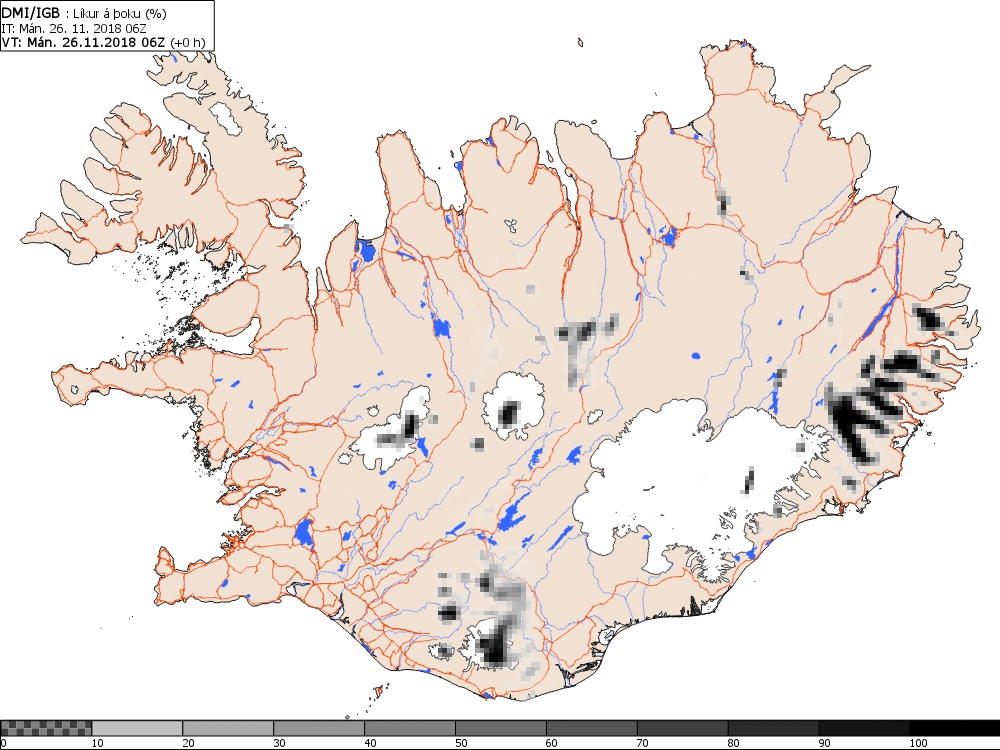The height and width of the screenshot is (750, 1000).
Task: Click the 'DMI/IGB' title text
Action: click(x=31, y=13)
